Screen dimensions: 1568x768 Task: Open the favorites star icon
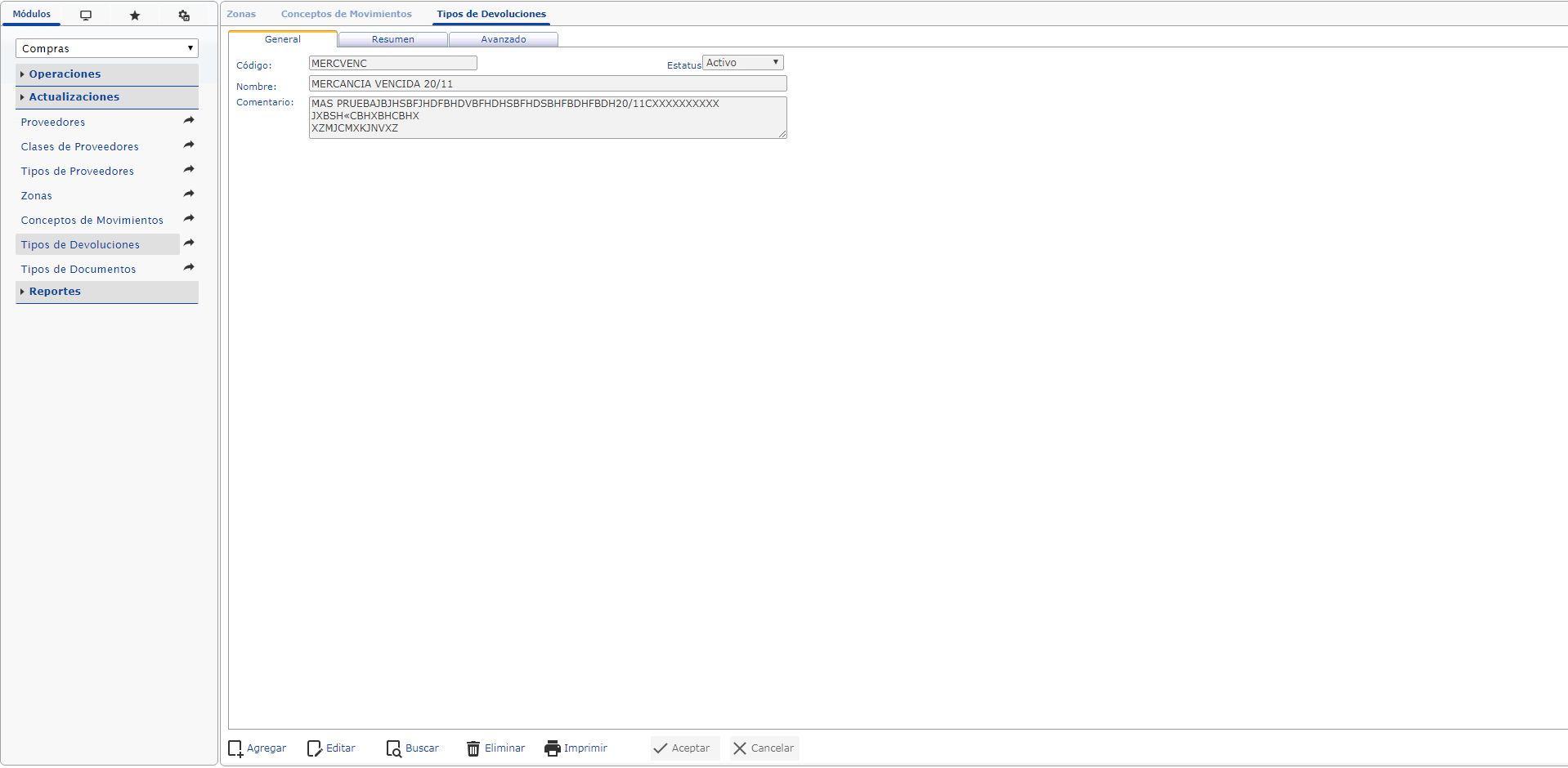135,16
